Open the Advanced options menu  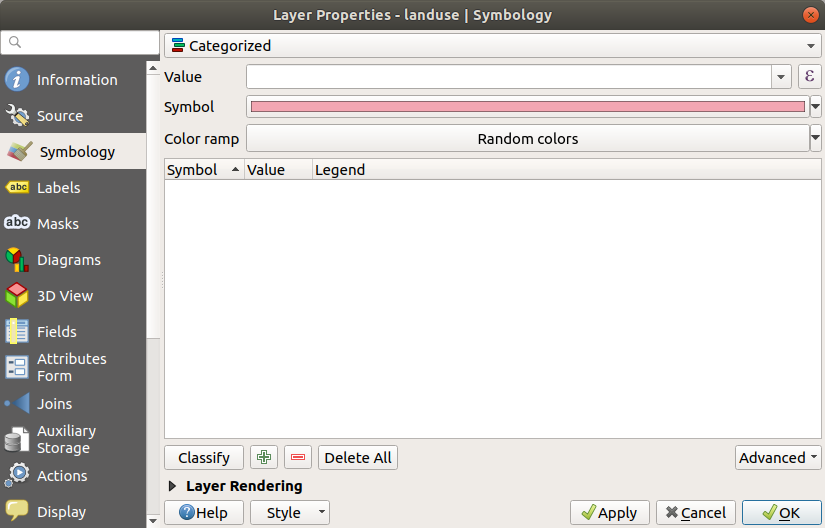[778, 458]
